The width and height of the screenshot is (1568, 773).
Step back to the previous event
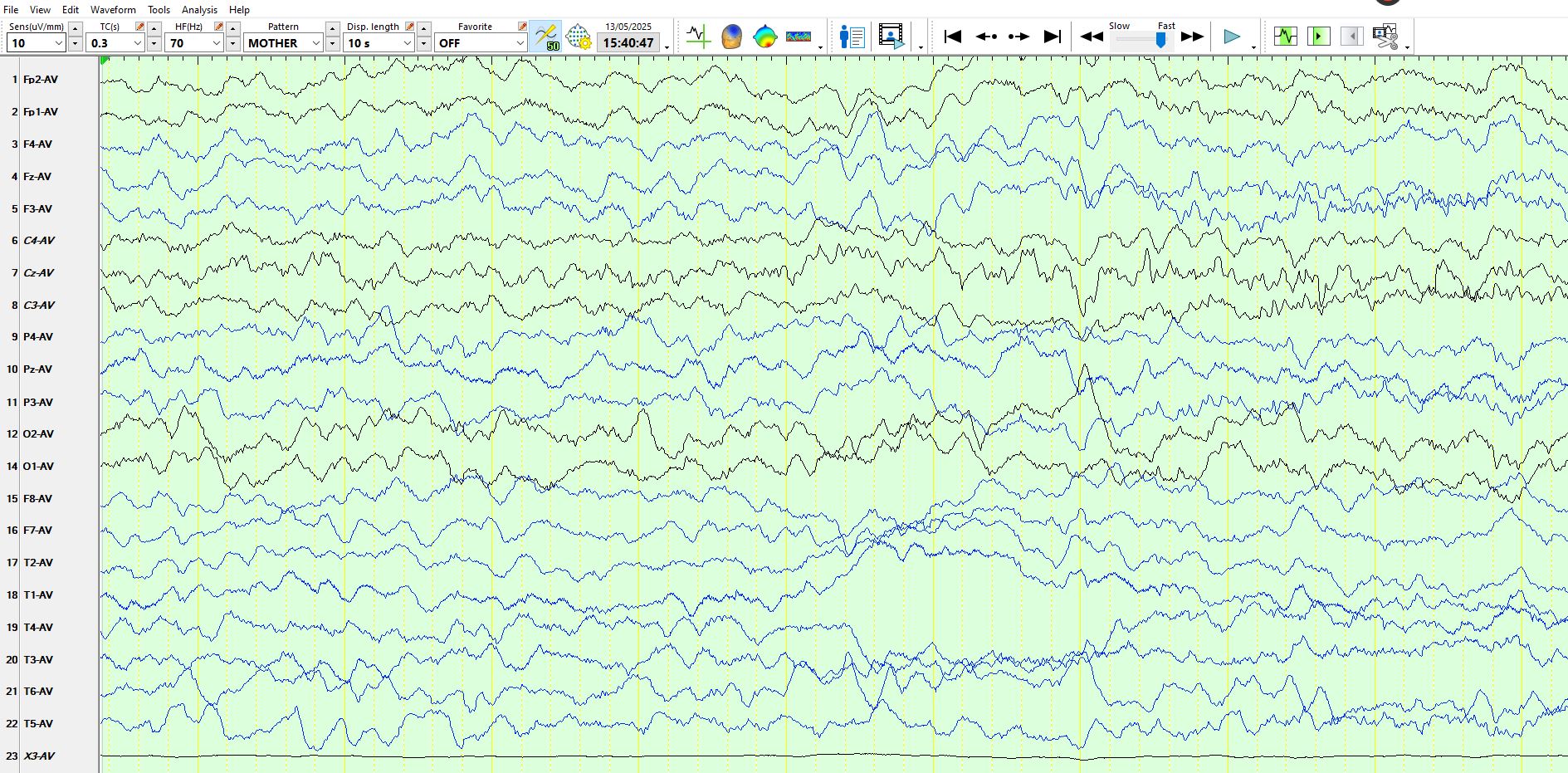coord(986,37)
